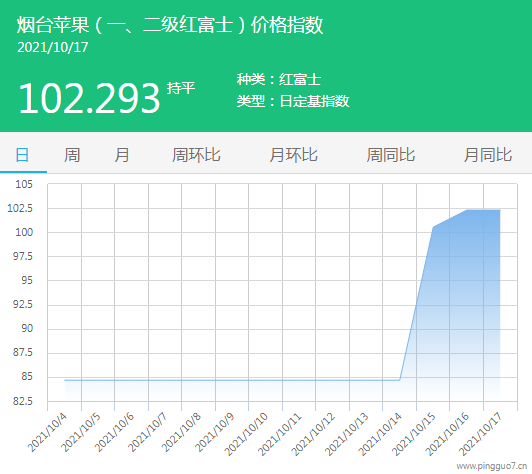Screen dimensions: 532x474
Task: Click the chart title 烟台苹果价格指数
Action: 170,25
